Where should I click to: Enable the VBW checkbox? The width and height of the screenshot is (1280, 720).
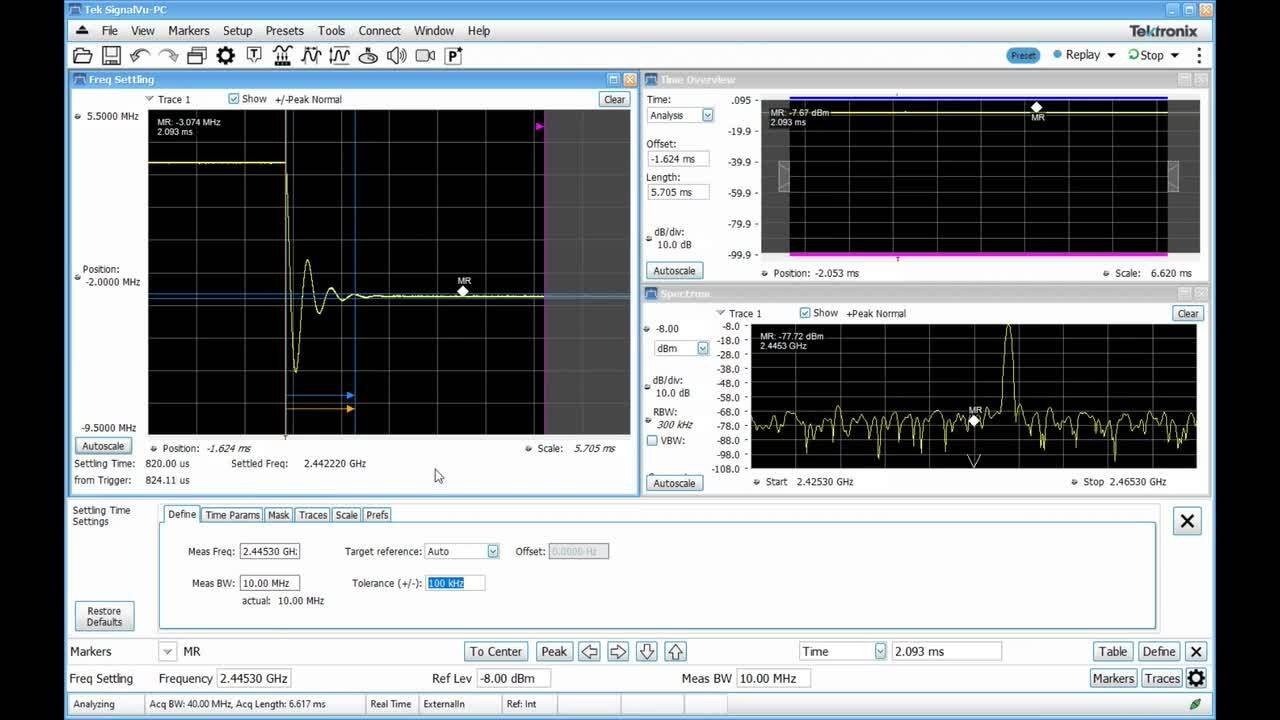652,440
